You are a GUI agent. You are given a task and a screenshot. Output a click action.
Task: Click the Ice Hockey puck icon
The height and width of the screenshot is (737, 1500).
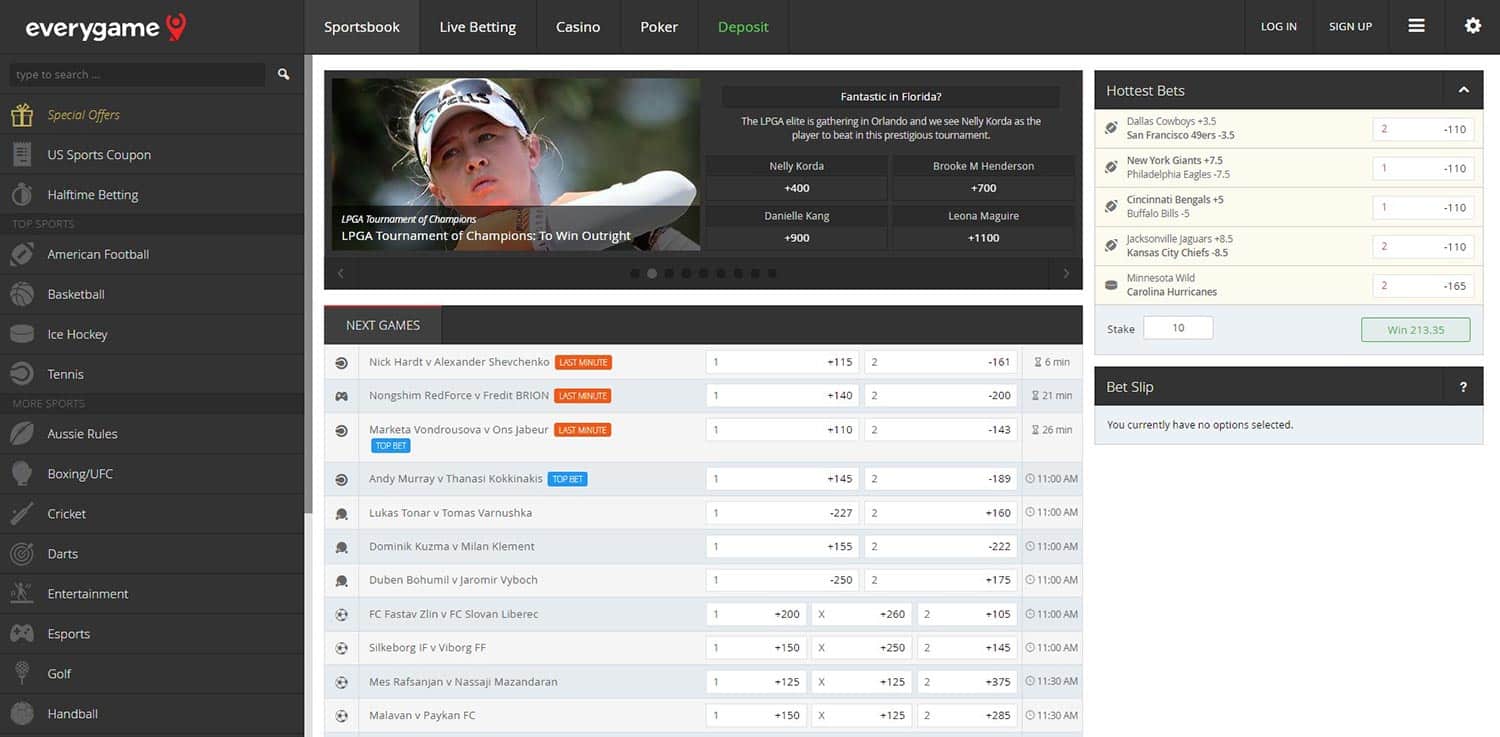pos(22,334)
